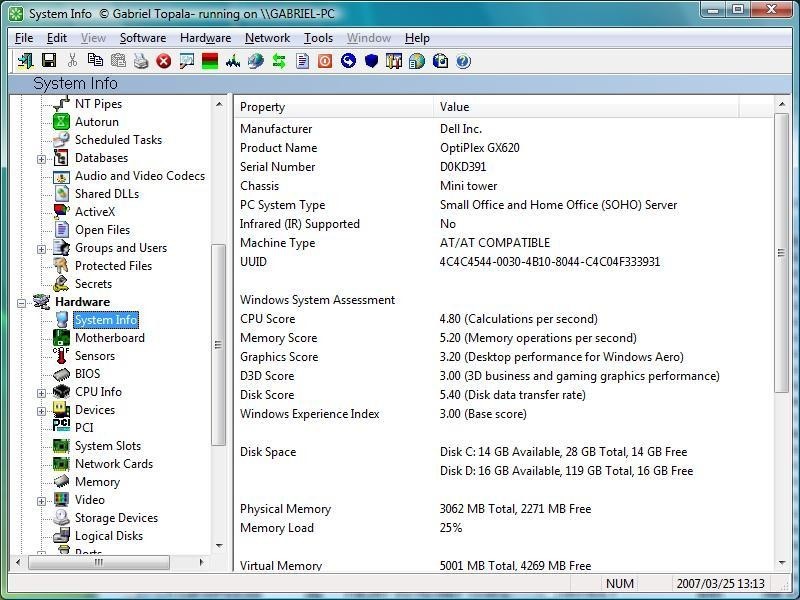Expand the Video tree node
Screen dimensions: 800x600
click(x=42, y=500)
